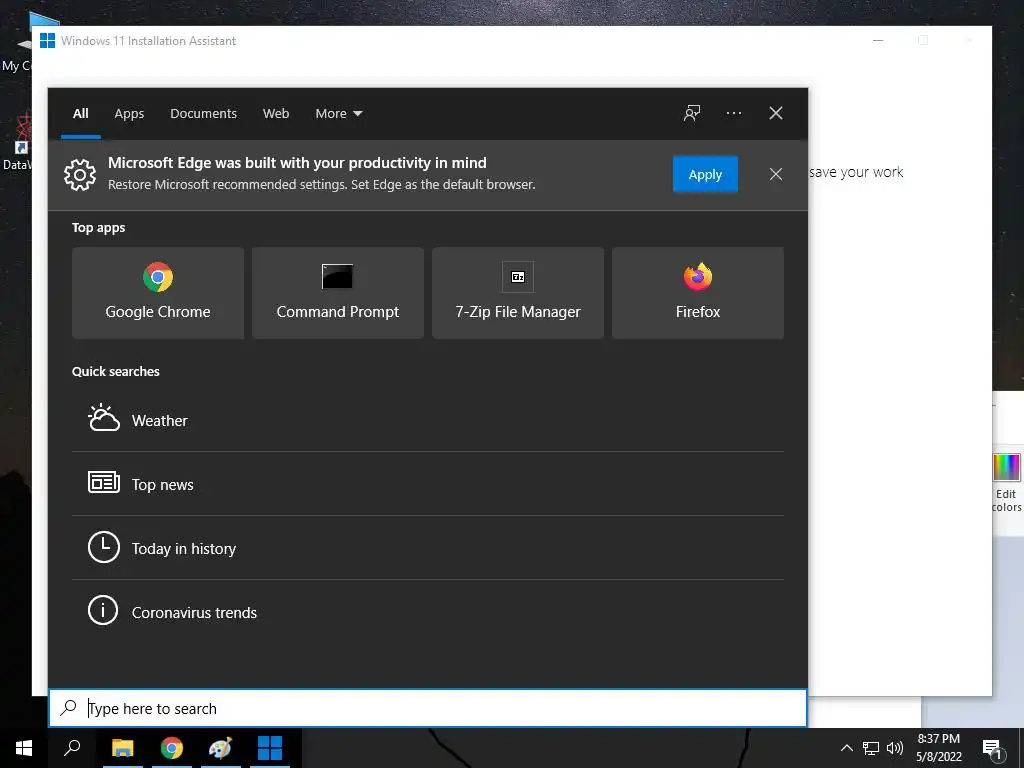Screen dimensions: 1024x768
Task: Show hidden system tray icons
Action: [x=846, y=748]
